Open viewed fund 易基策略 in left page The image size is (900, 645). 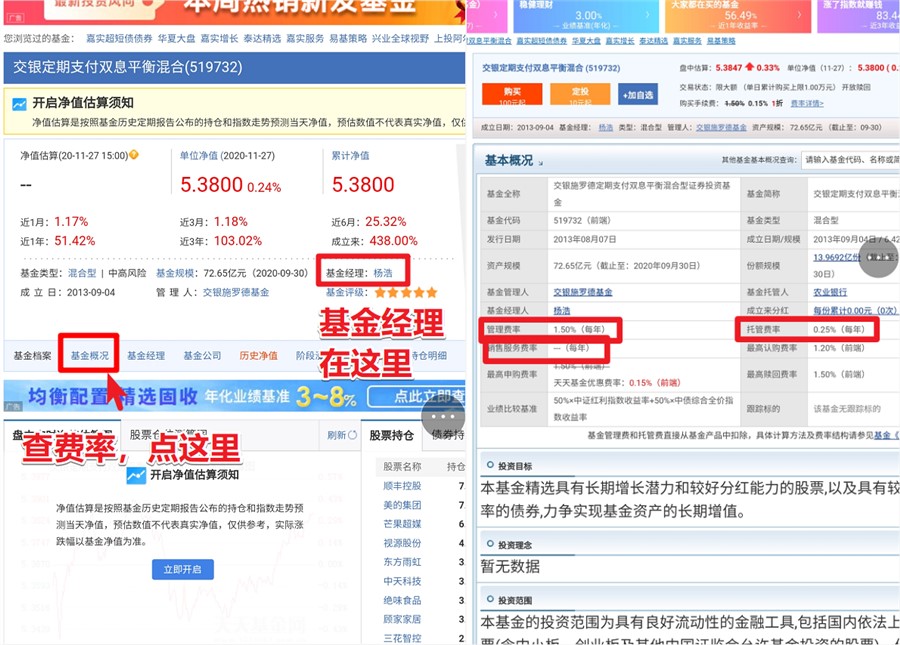tap(348, 38)
